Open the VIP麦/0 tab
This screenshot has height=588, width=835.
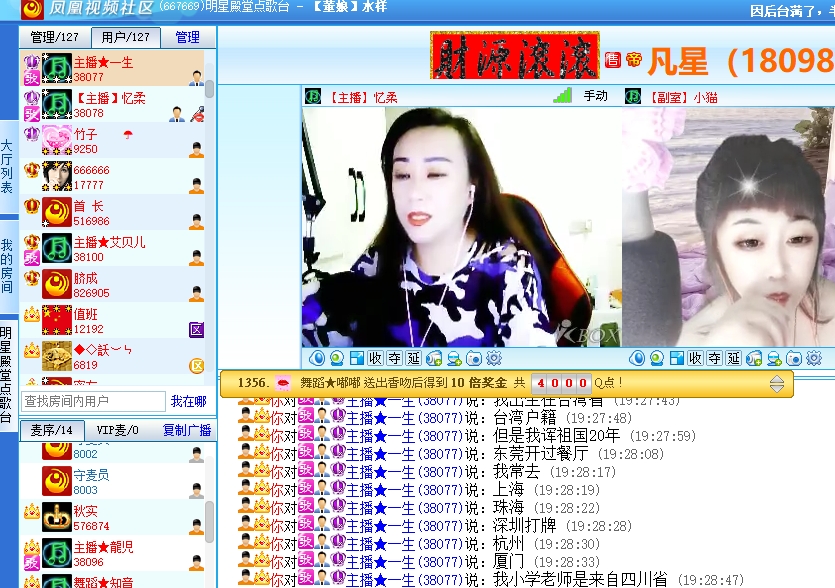118,430
